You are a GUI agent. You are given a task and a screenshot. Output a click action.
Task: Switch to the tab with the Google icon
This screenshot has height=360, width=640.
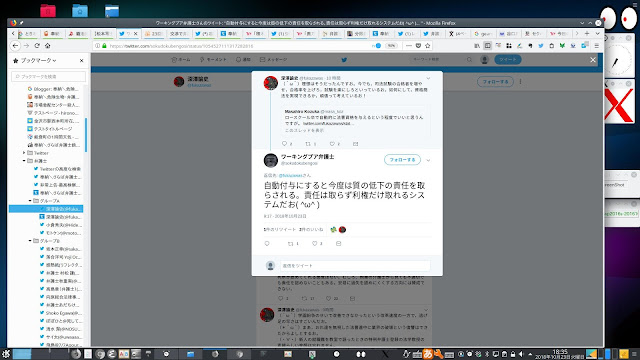point(483,33)
